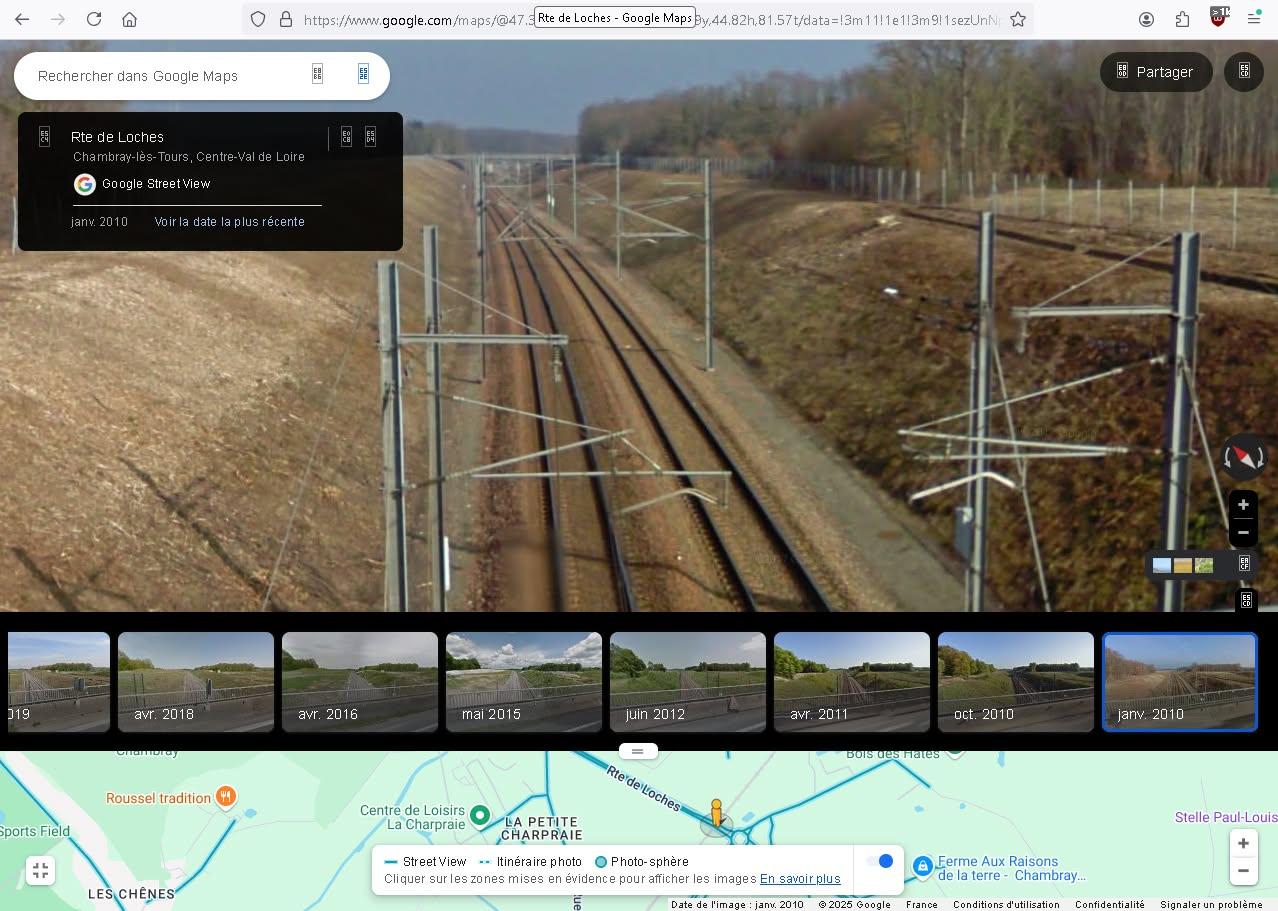1278x911 pixels.
Task: Open the Confidentialité footer link
Action: click(1110, 905)
